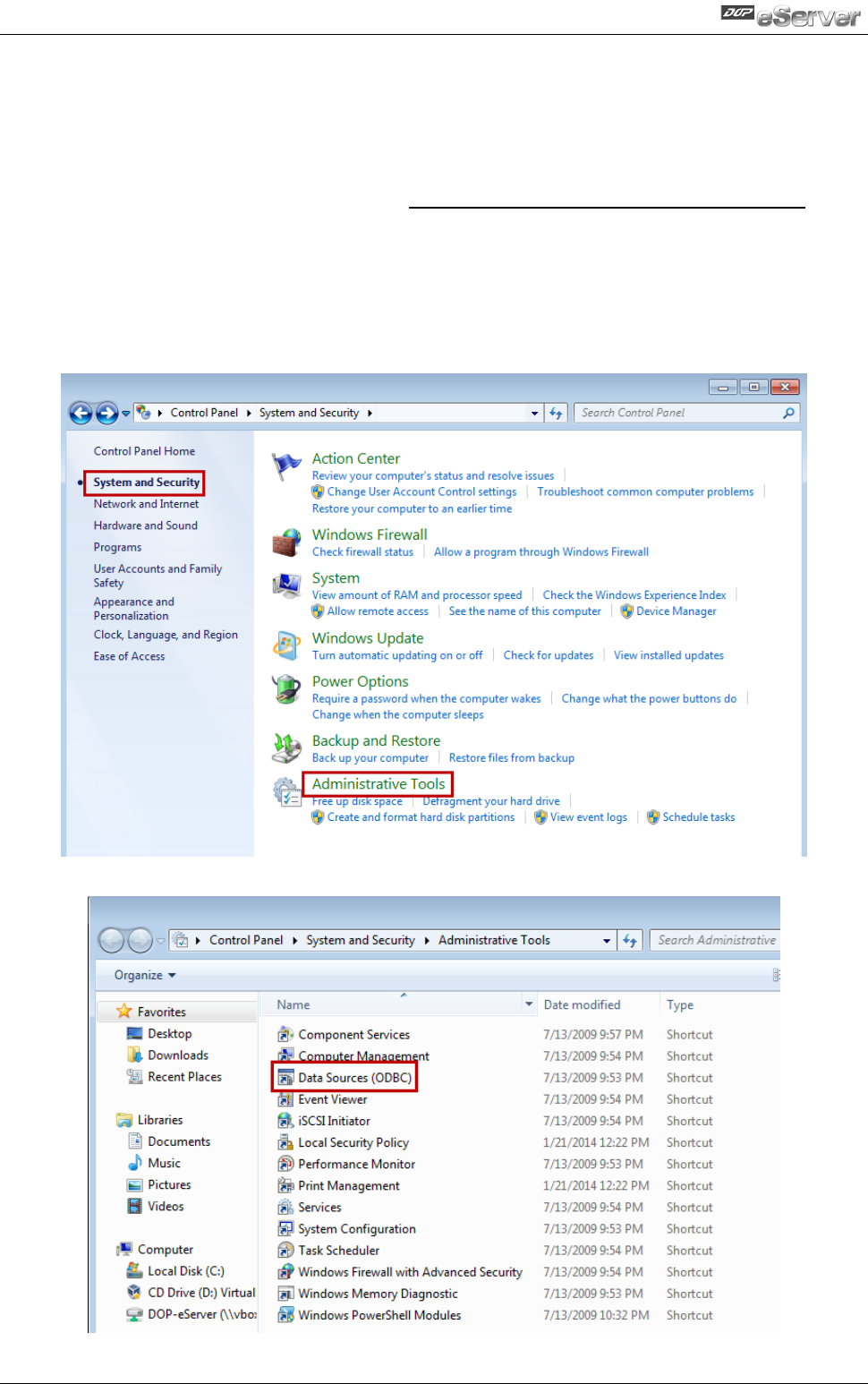
Task: Sort by the Type column header
Action: point(680,1004)
